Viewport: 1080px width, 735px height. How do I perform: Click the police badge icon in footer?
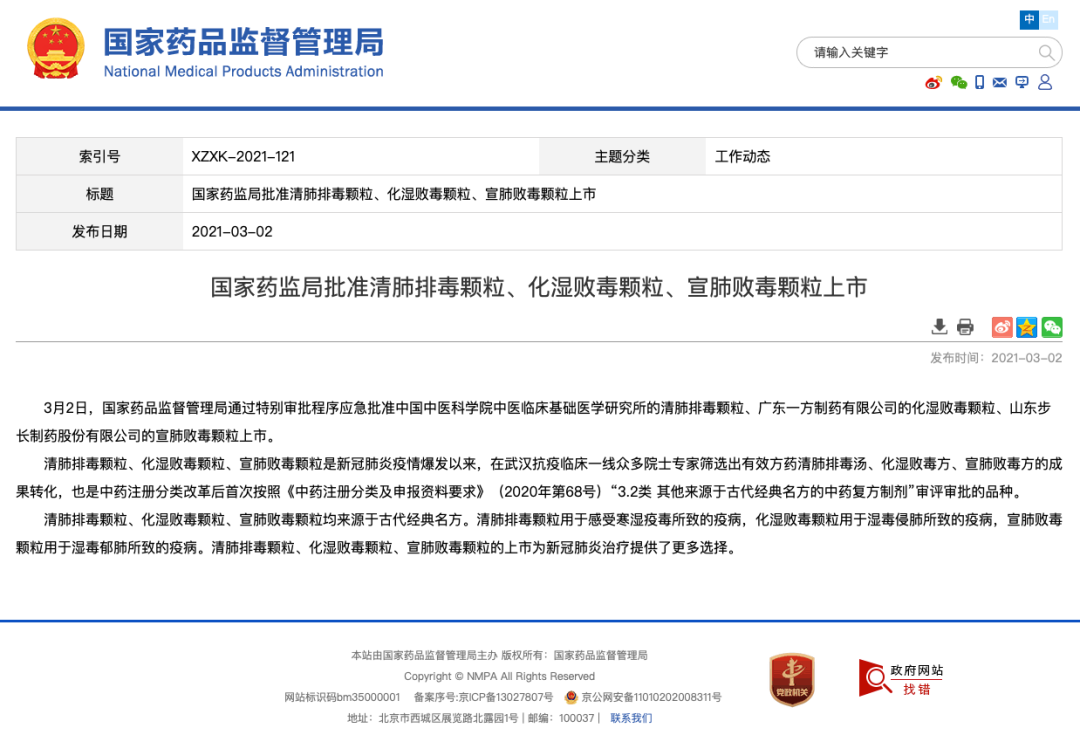coord(571,697)
